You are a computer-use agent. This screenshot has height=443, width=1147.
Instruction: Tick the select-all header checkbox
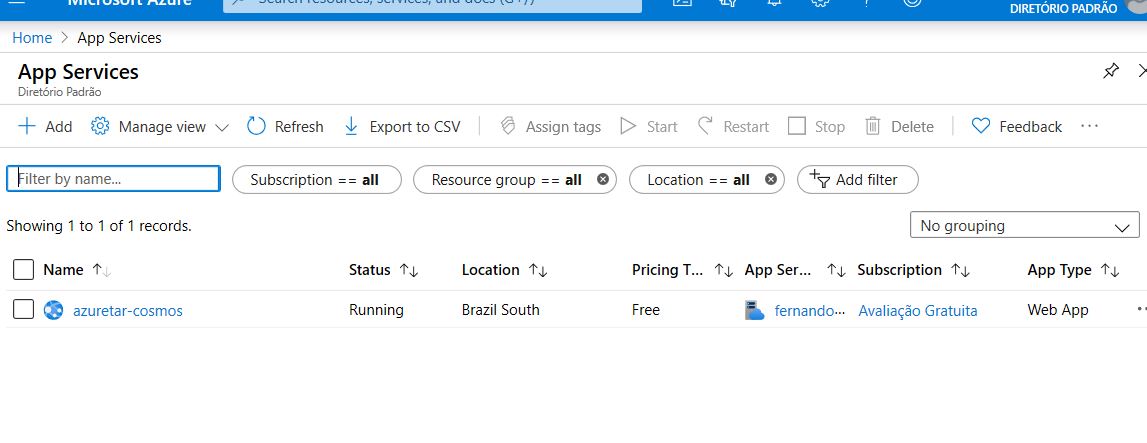(x=23, y=270)
